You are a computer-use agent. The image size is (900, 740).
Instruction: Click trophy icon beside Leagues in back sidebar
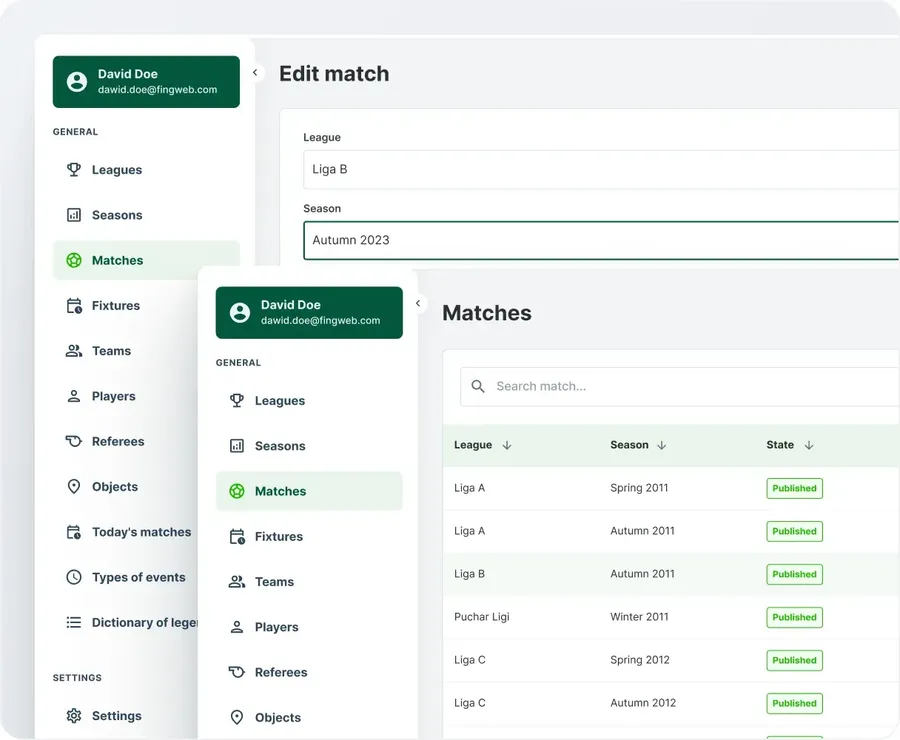[x=74, y=170]
